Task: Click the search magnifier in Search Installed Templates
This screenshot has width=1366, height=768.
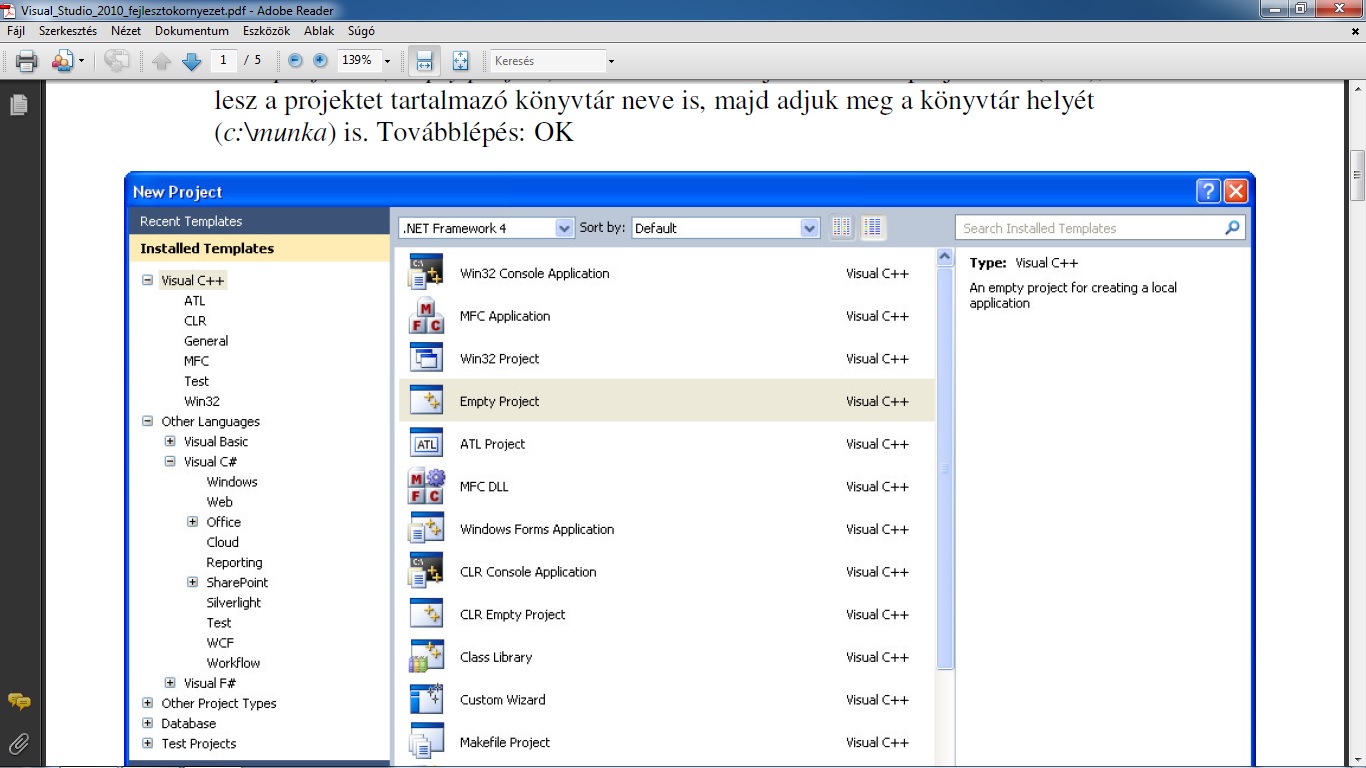Action: click(1232, 228)
